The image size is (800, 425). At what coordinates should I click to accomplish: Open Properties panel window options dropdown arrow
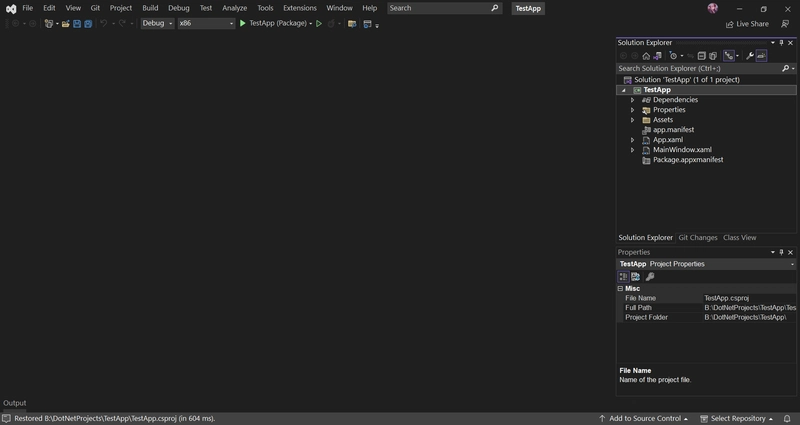pos(772,252)
